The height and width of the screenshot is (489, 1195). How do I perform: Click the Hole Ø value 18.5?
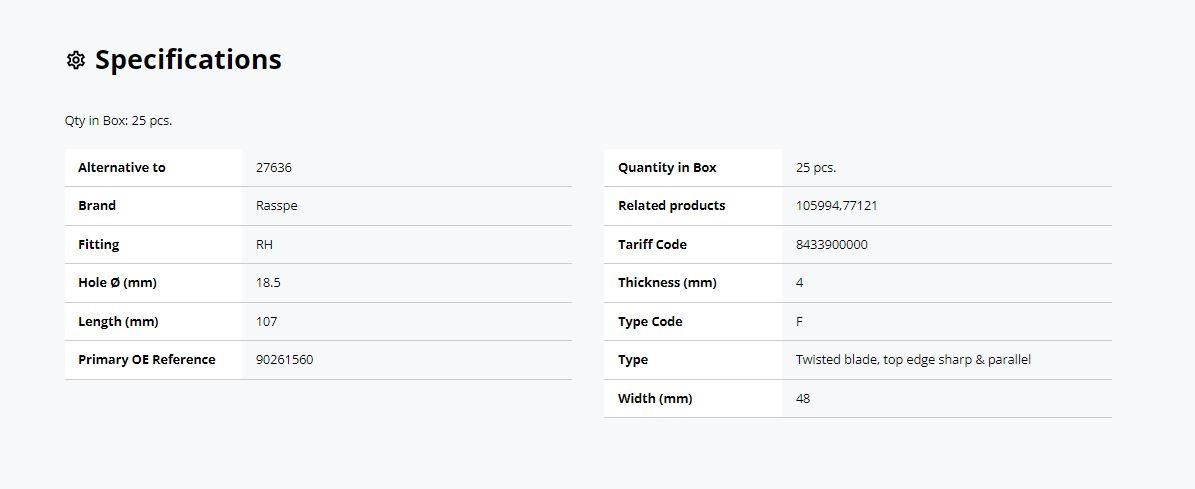pos(268,283)
